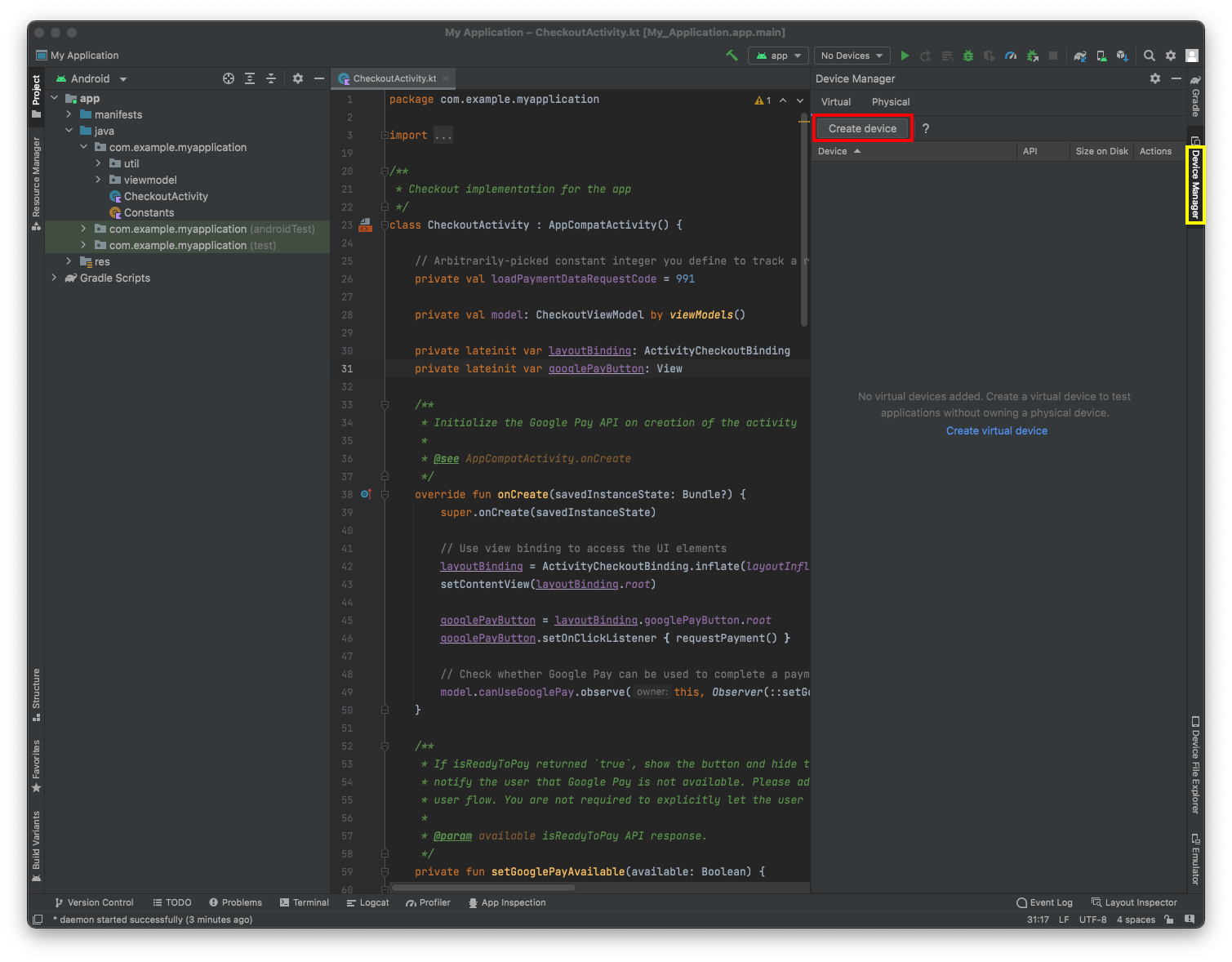
Task: Click Sync Project with Gradle Files icon
Action: coord(1080,56)
